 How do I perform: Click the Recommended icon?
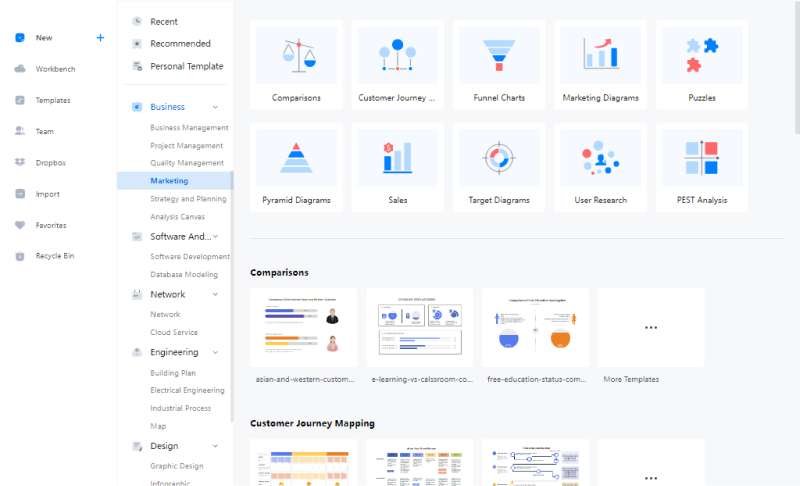pyautogui.click(x=137, y=43)
